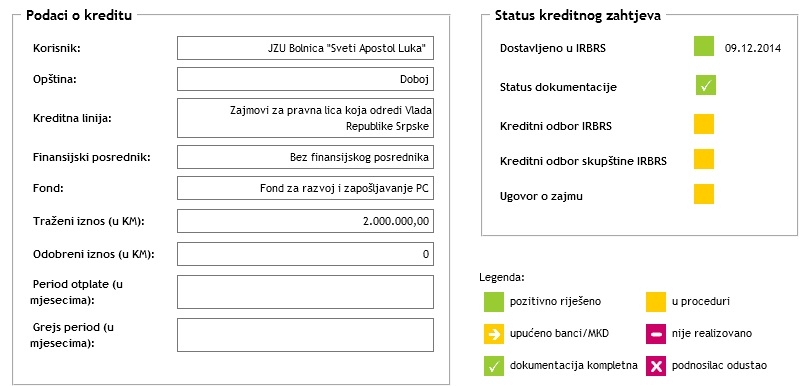Click the legend green square pozitivno riješeno
The image size is (806, 386).
click(493, 302)
